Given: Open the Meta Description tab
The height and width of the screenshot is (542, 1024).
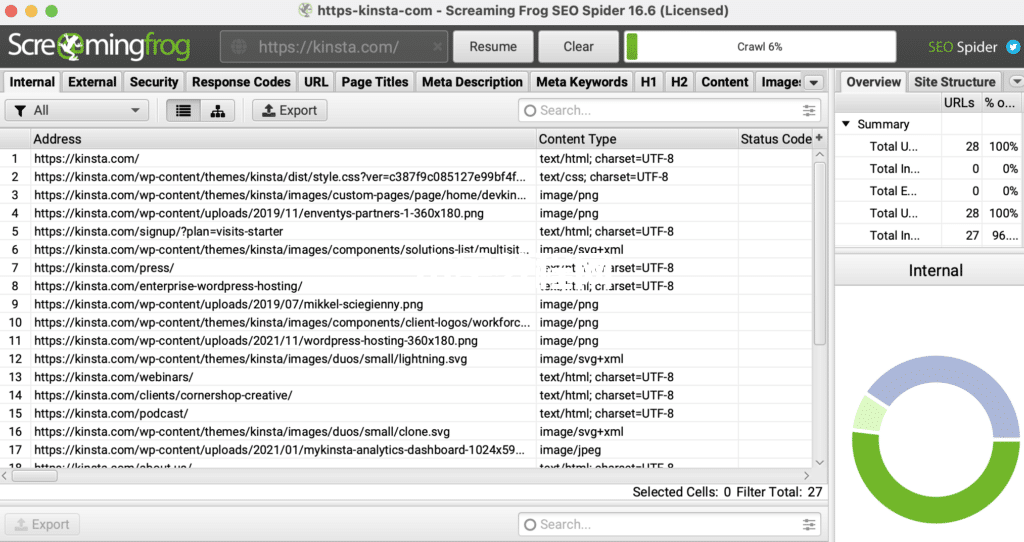Looking at the screenshot, I should [472, 82].
